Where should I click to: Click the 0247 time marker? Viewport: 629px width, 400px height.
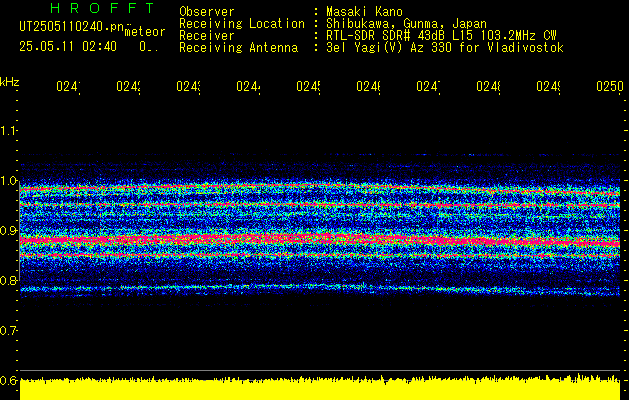click(428, 86)
